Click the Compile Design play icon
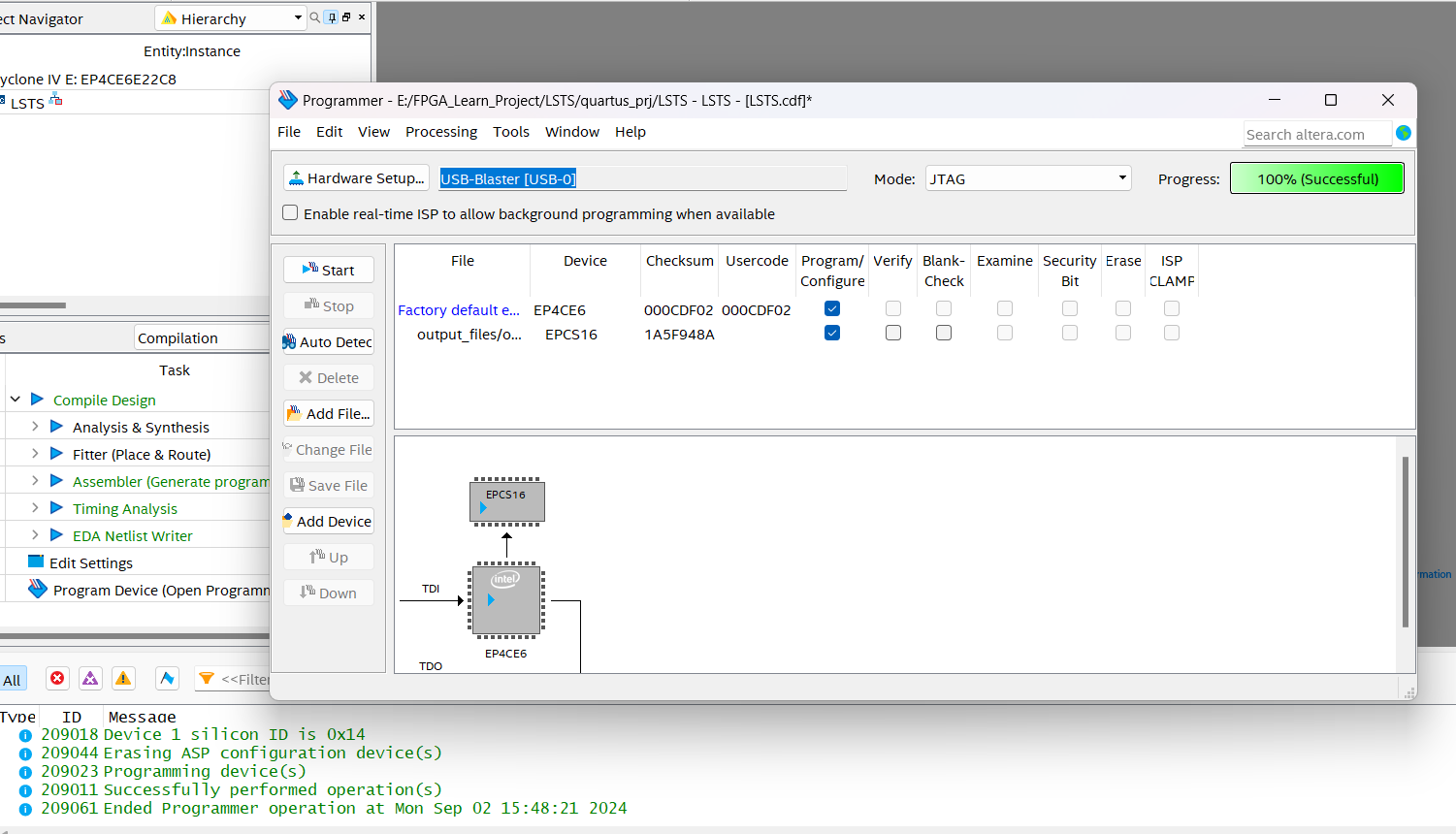This screenshot has height=834, width=1456. tap(37, 399)
